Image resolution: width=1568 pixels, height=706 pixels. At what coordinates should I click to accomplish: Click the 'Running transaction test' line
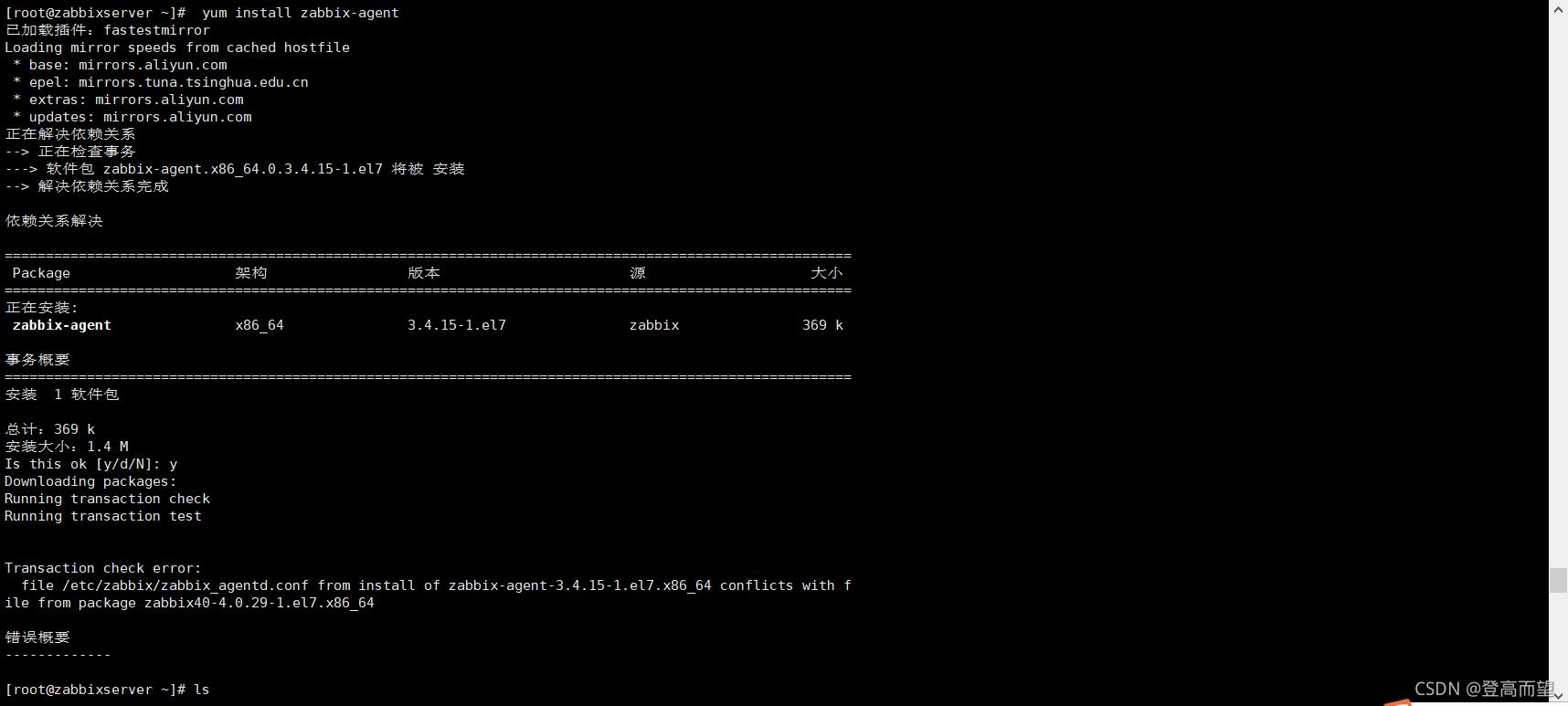click(103, 516)
